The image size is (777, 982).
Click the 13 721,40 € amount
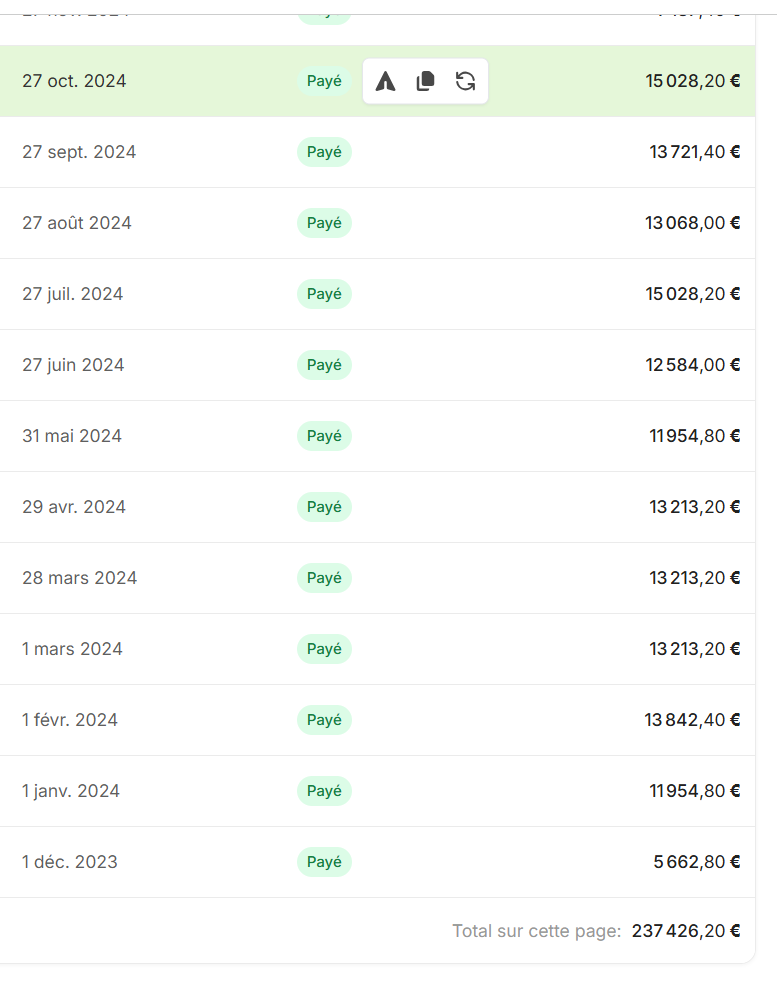[x=695, y=152]
